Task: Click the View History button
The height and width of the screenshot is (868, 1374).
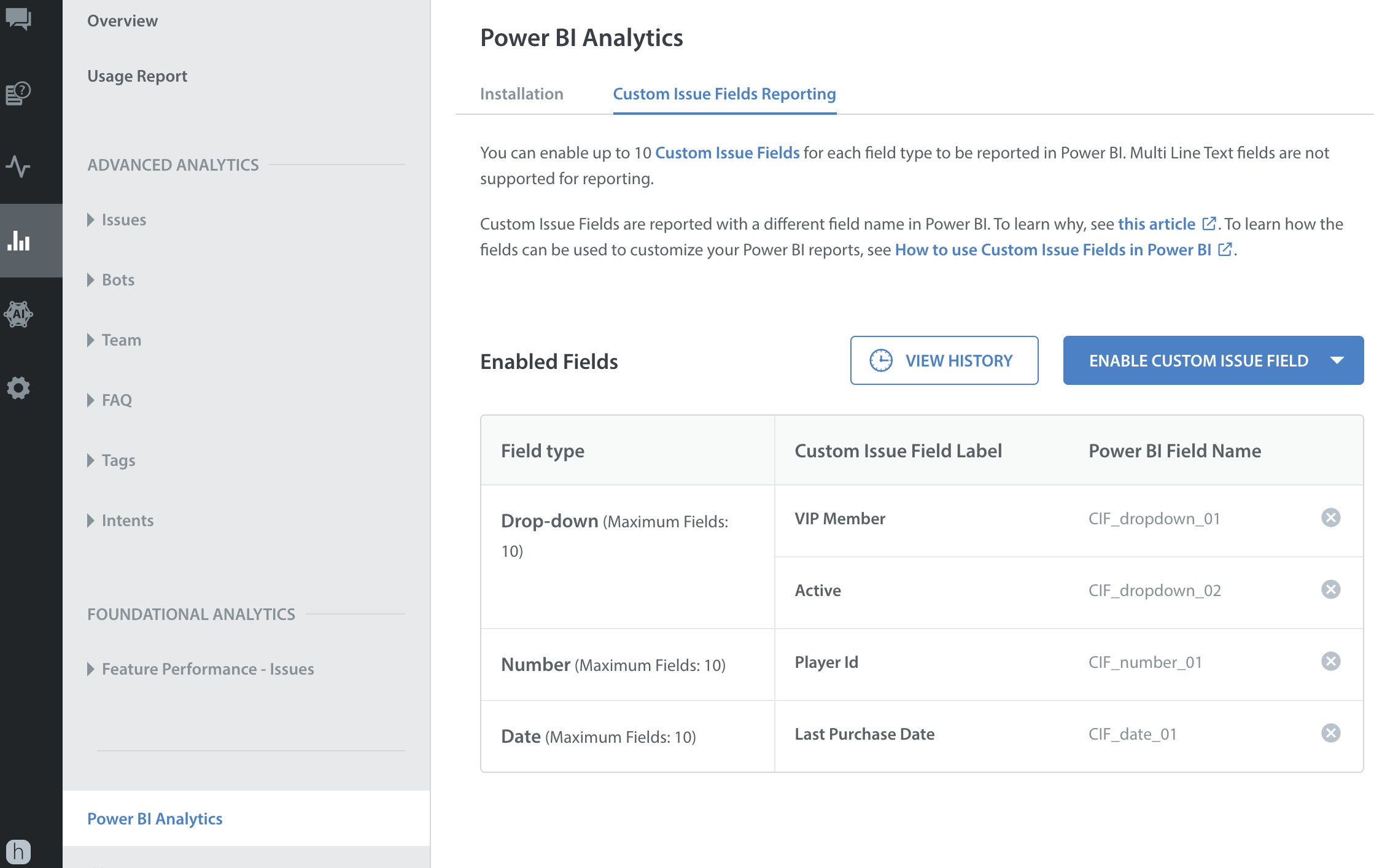Action: (x=944, y=360)
